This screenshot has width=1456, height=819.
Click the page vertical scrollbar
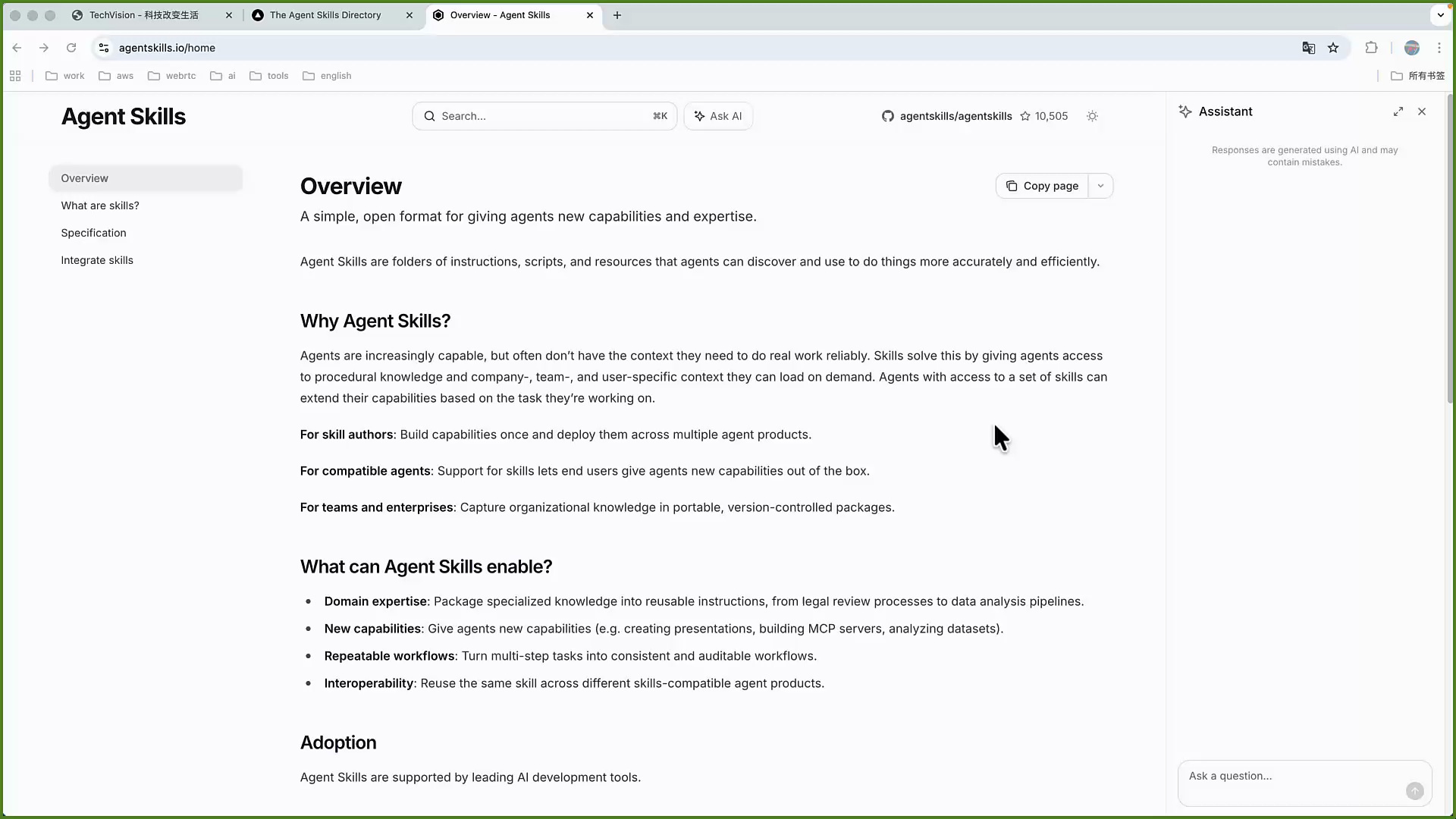pos(1451,250)
